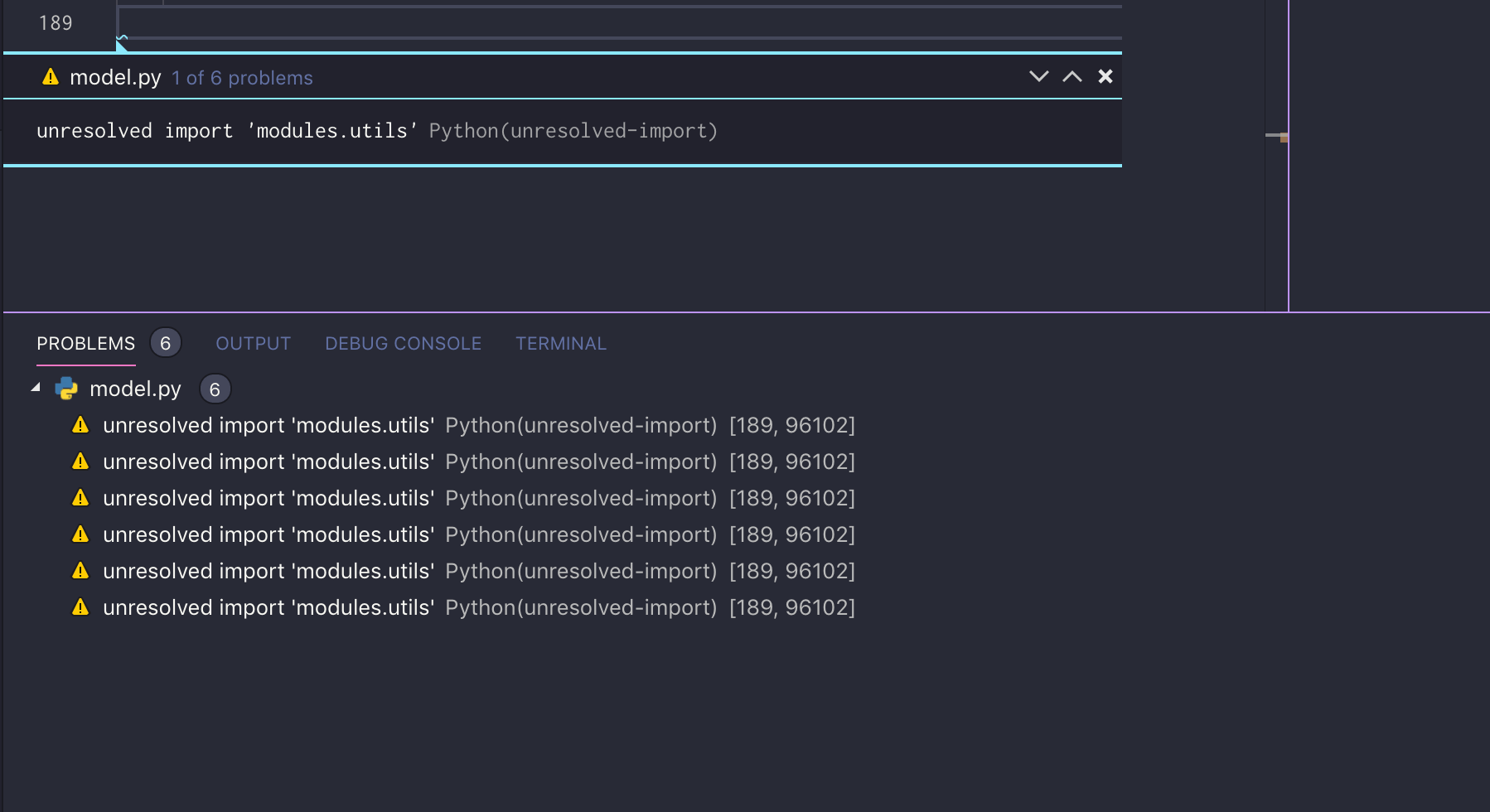Screen dimensions: 1490x812
Task: Click the badge showing 6 beside model.py
Action: (215, 389)
